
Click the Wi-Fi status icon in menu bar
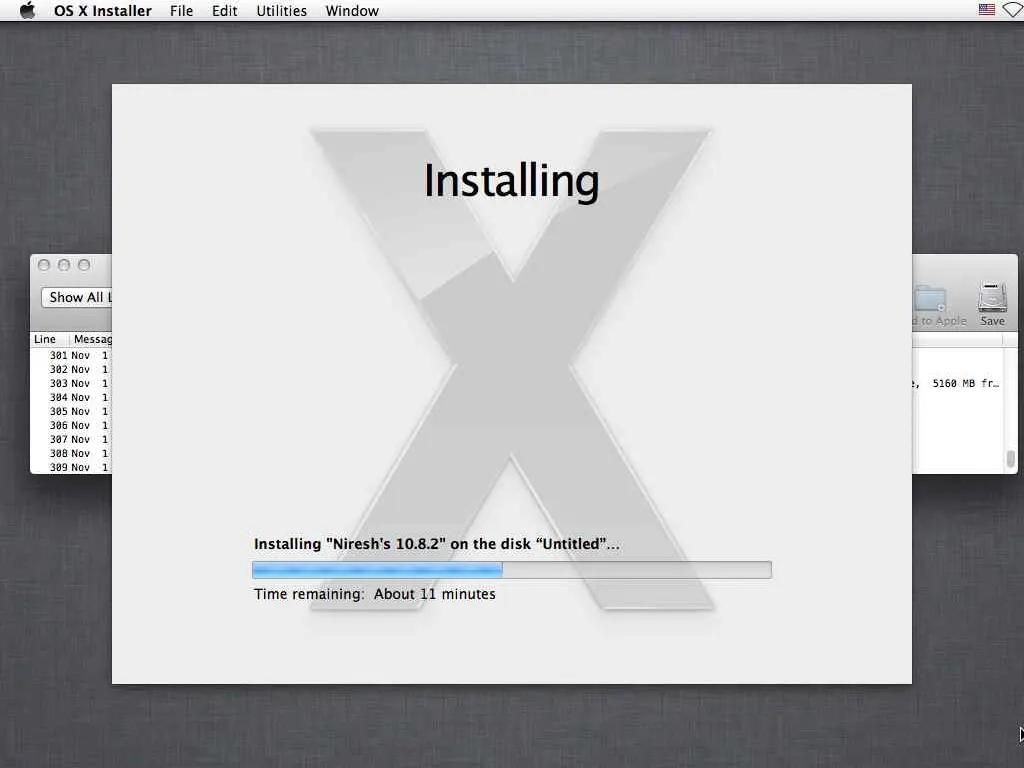point(1014,10)
